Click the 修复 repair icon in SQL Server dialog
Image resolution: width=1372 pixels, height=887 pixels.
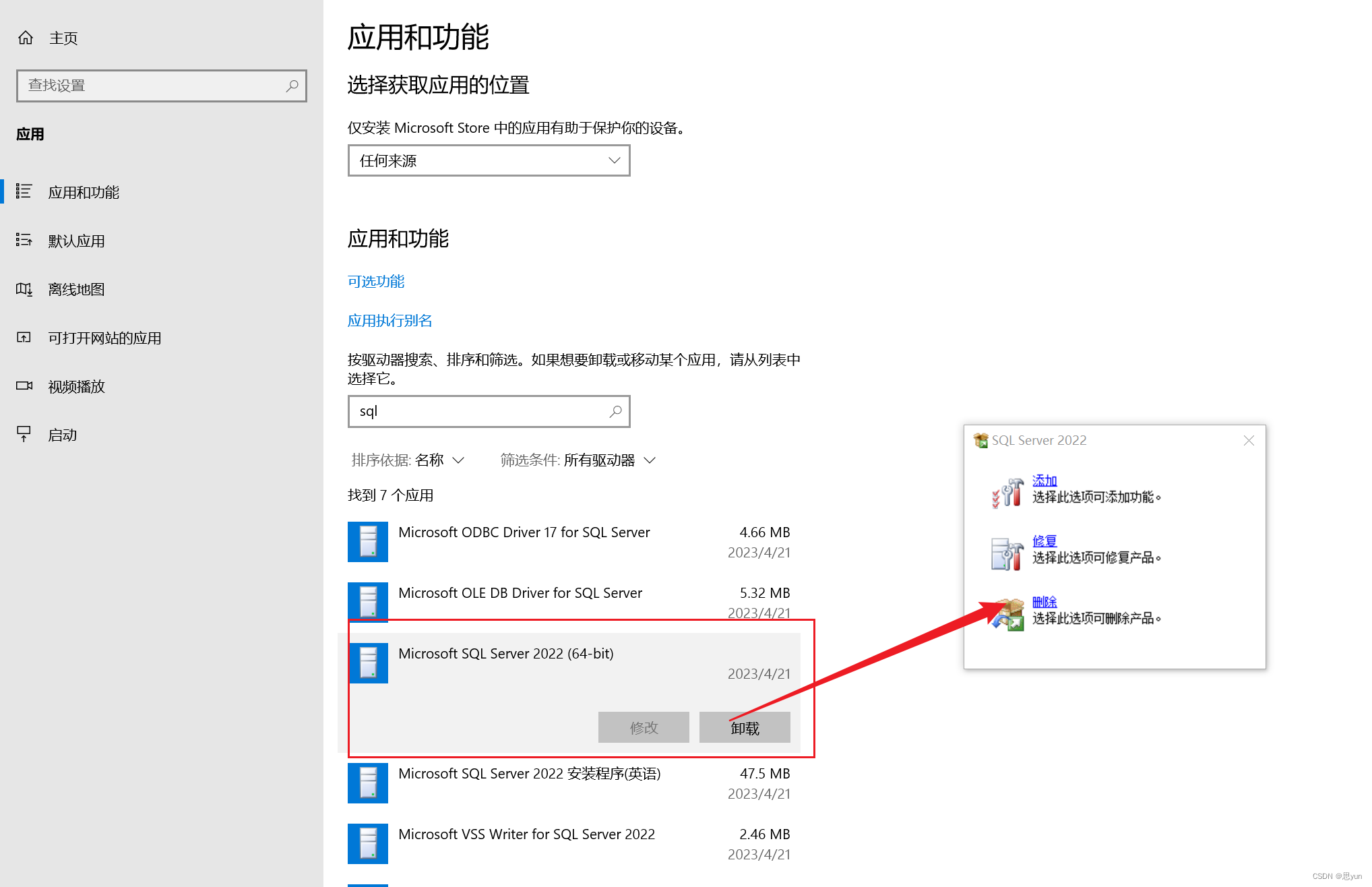1007,553
